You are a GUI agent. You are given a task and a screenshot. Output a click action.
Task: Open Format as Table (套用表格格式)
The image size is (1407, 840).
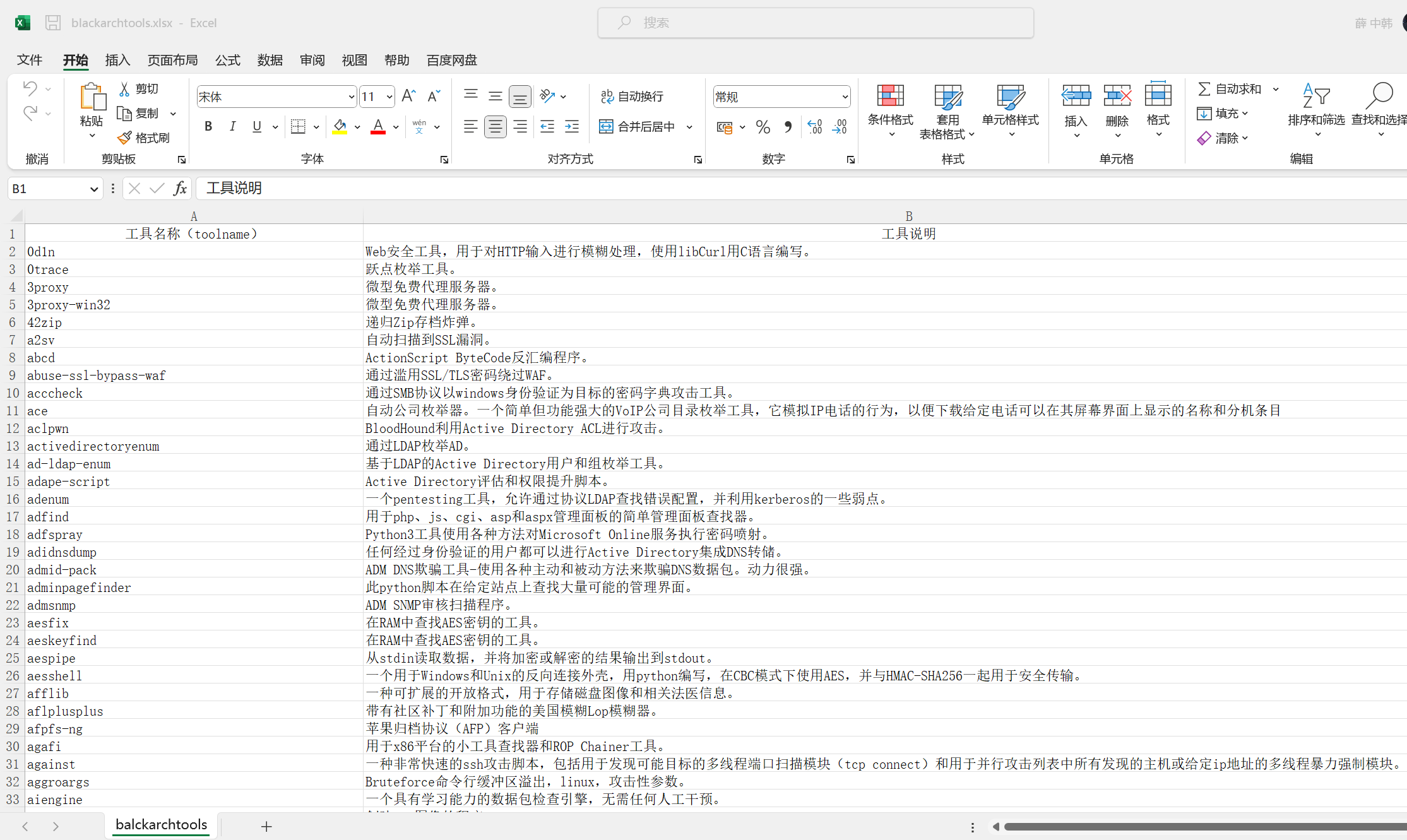coord(947,111)
